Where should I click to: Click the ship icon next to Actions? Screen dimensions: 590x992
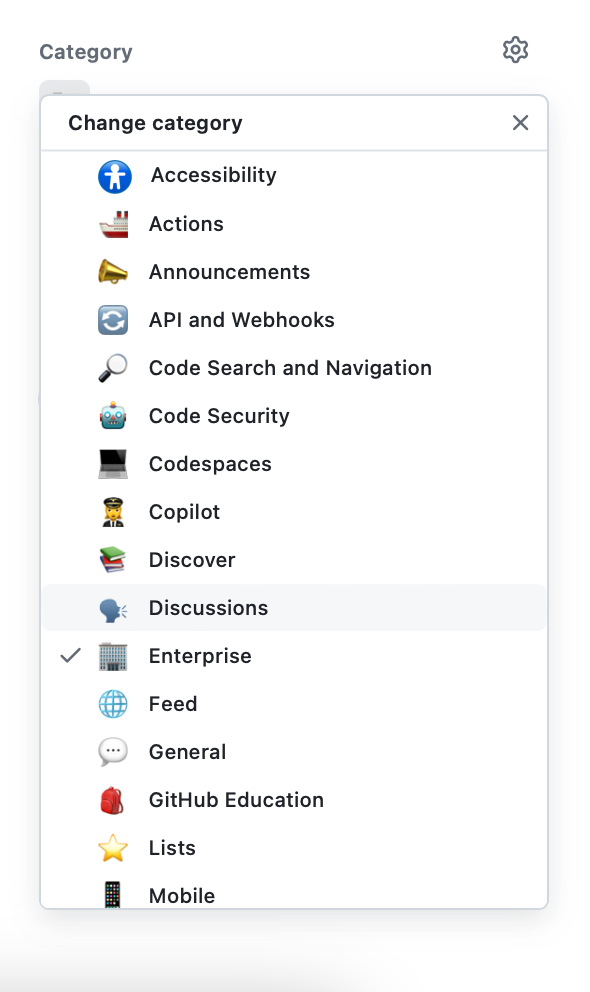[x=113, y=223]
